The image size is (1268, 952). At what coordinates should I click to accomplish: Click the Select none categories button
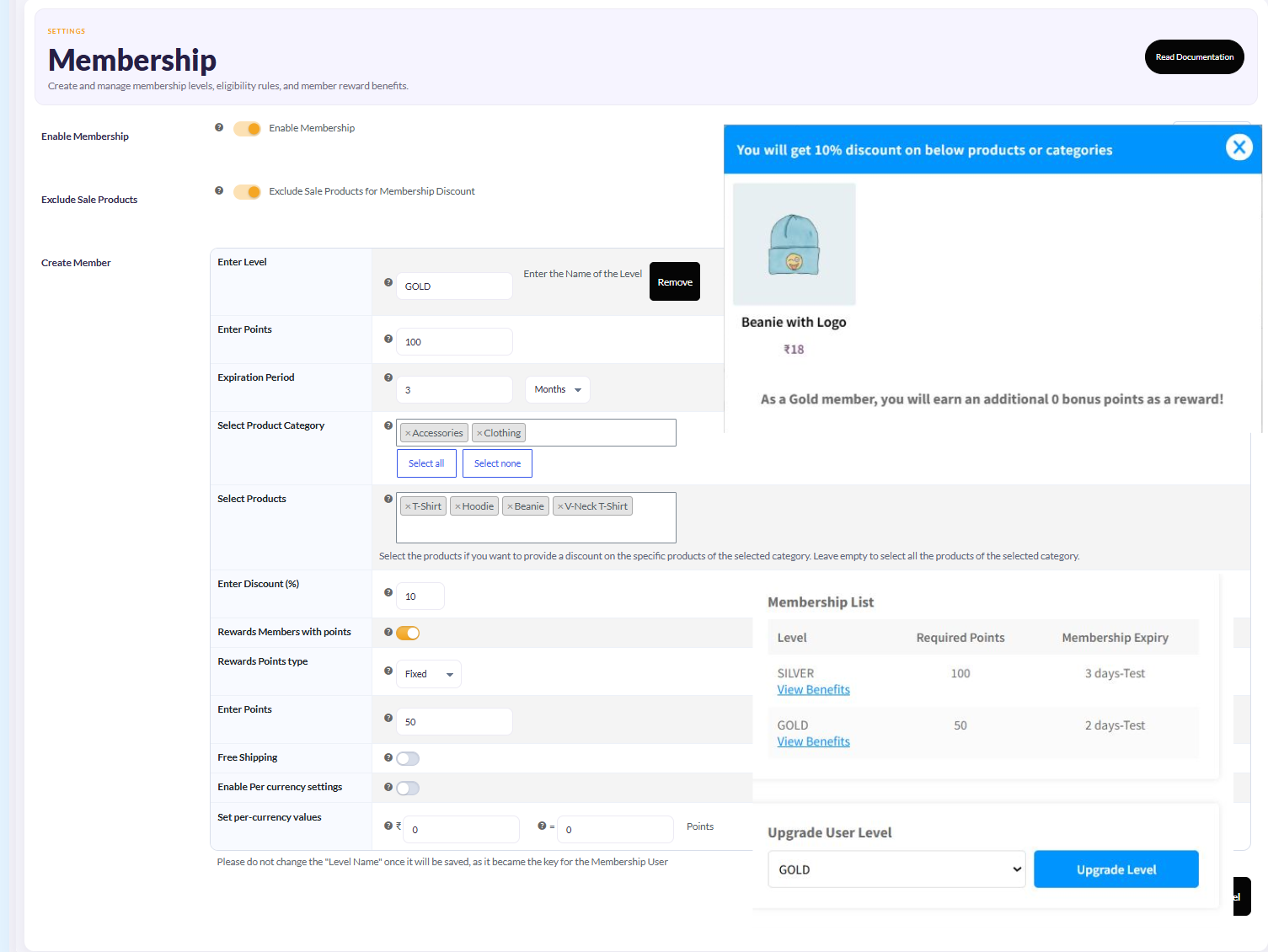coord(497,463)
